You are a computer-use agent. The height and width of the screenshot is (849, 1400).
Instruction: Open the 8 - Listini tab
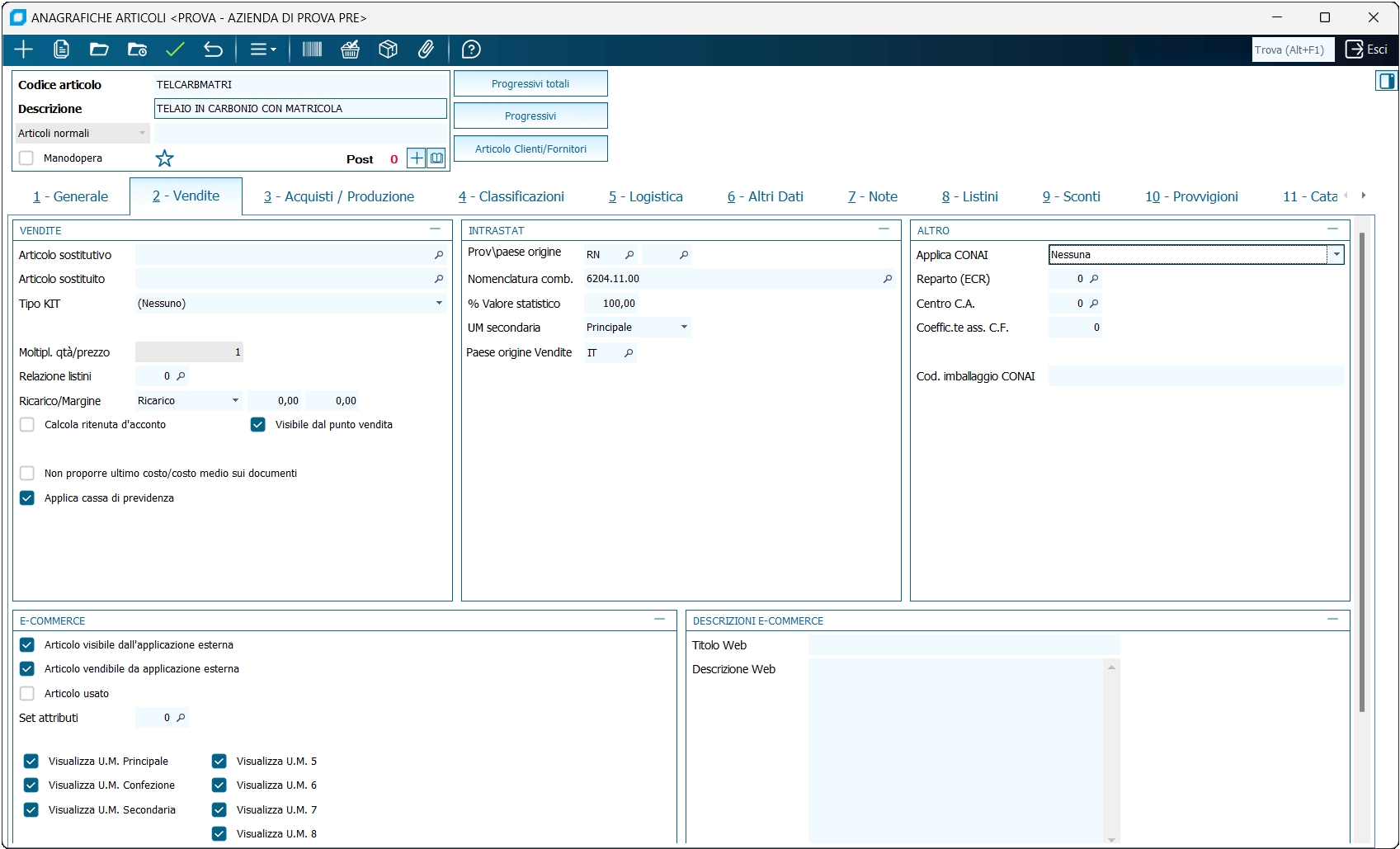969,196
